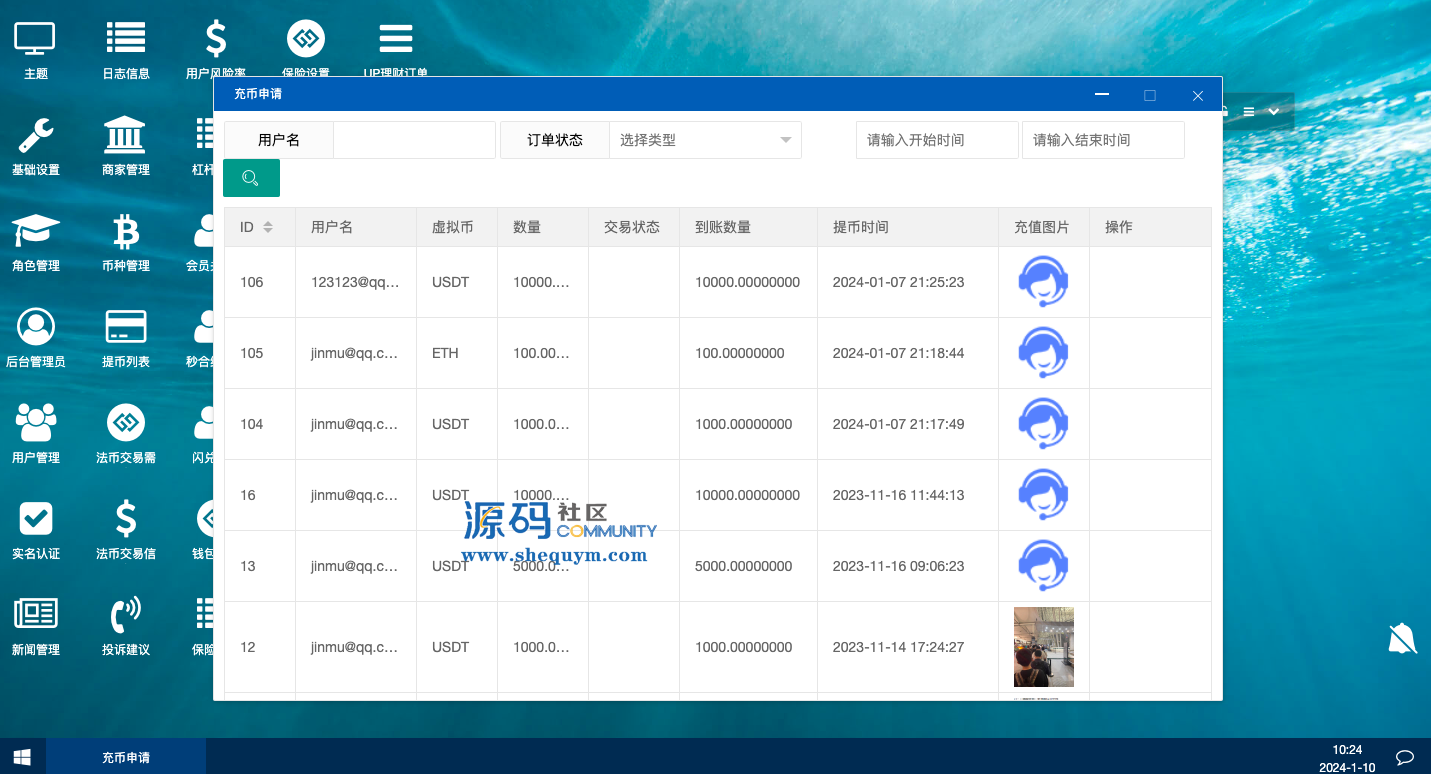Screen dimensions: 1431x774
Task: Open the 保险设置 desktop icon
Action: click(306, 39)
